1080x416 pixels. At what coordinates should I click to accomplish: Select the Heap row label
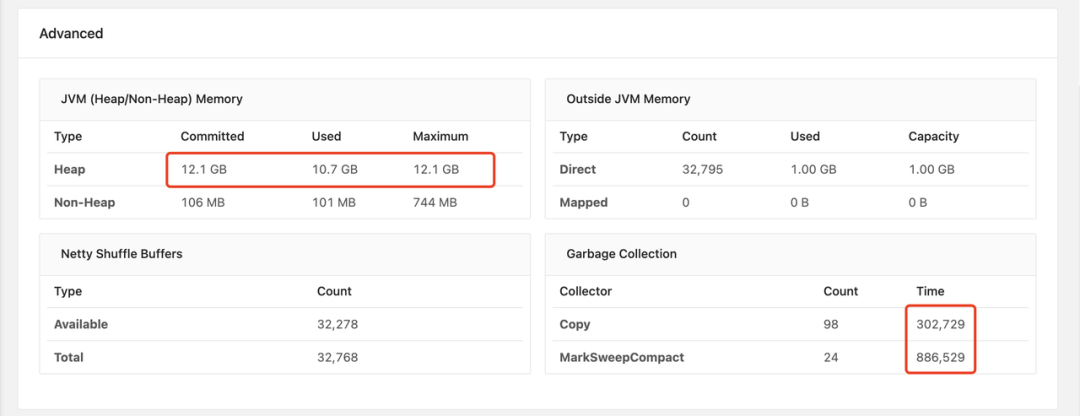(x=69, y=170)
